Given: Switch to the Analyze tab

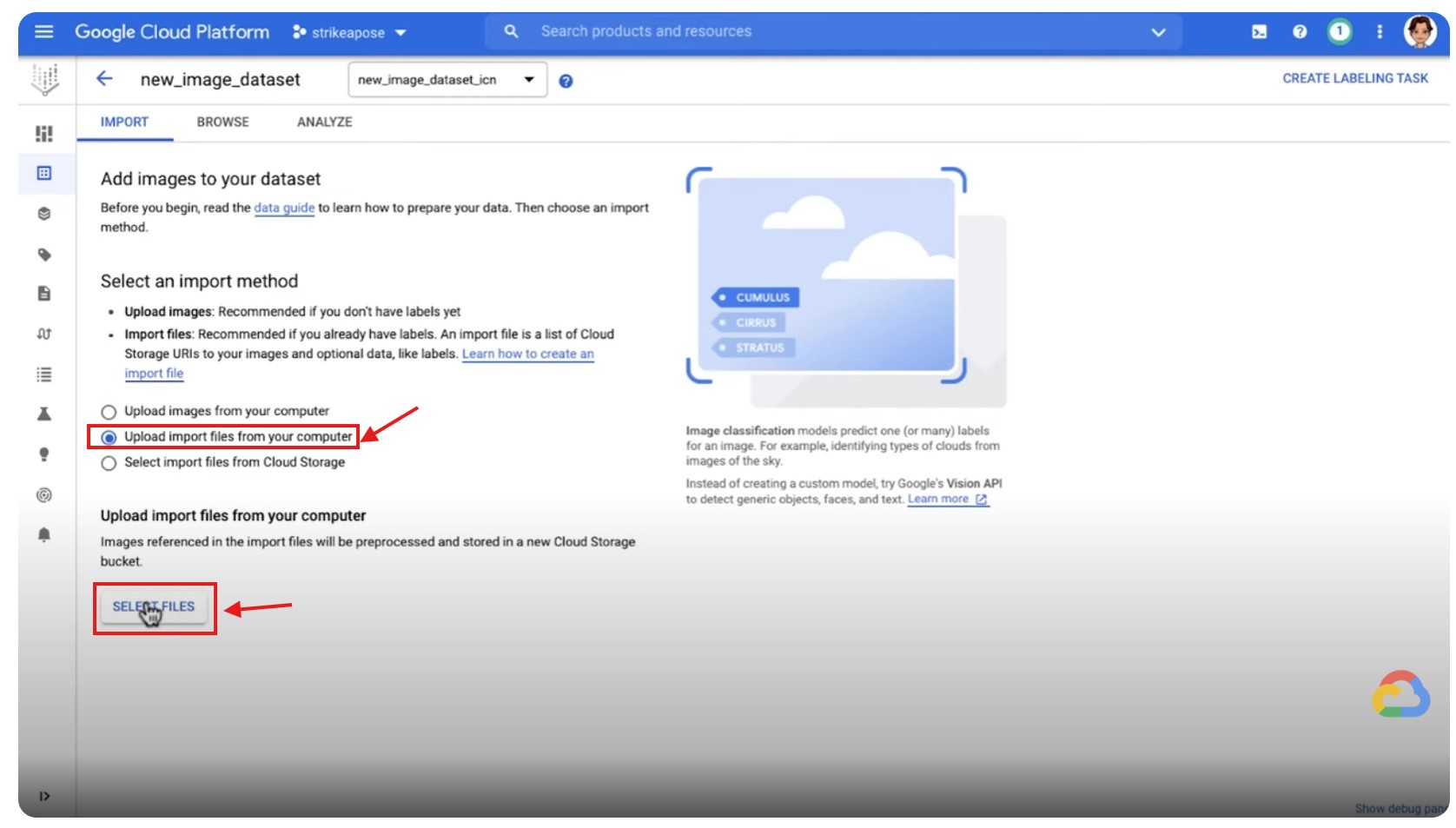Looking at the screenshot, I should coord(324,123).
